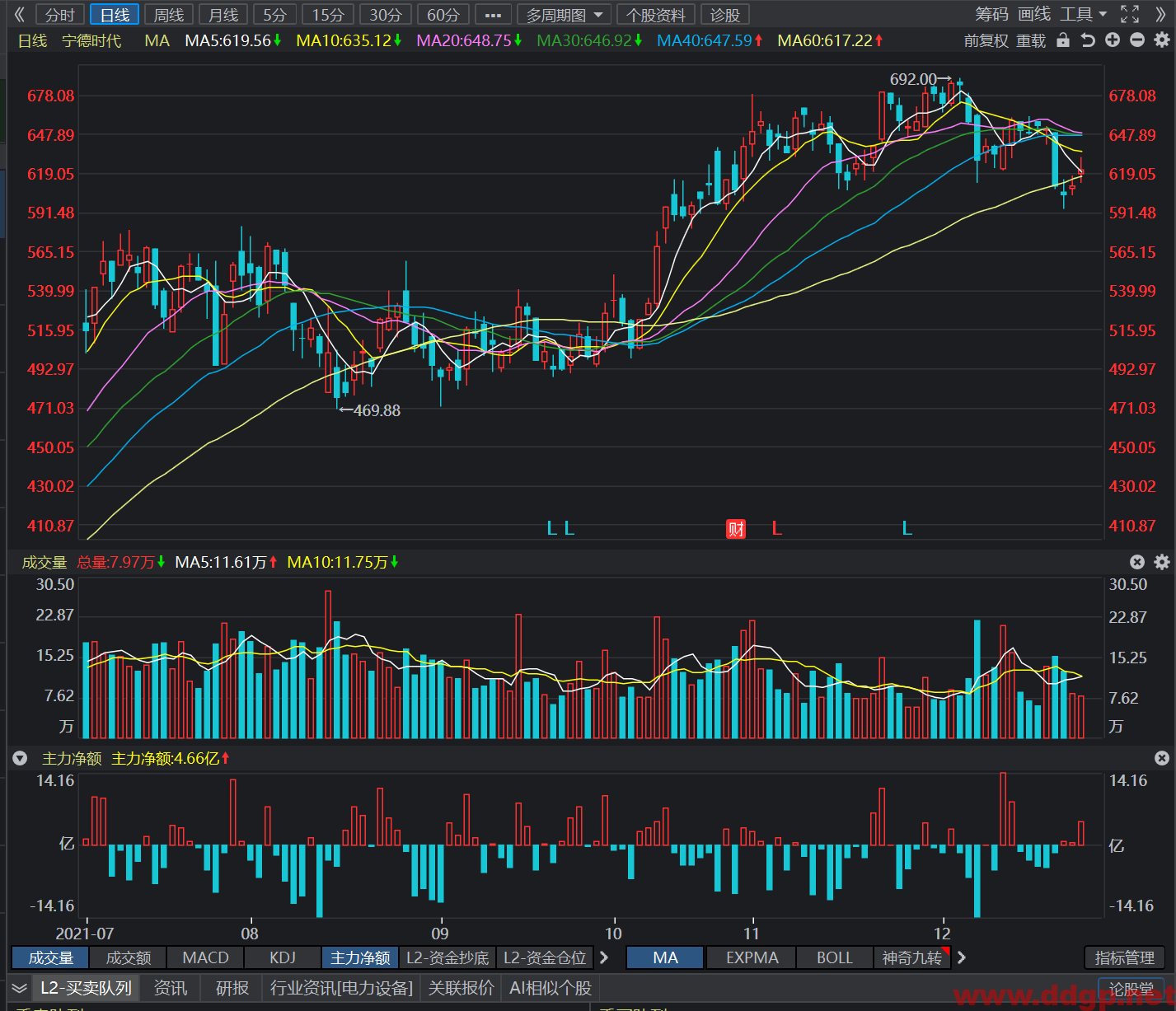Click the cyan L marker near December

click(907, 528)
